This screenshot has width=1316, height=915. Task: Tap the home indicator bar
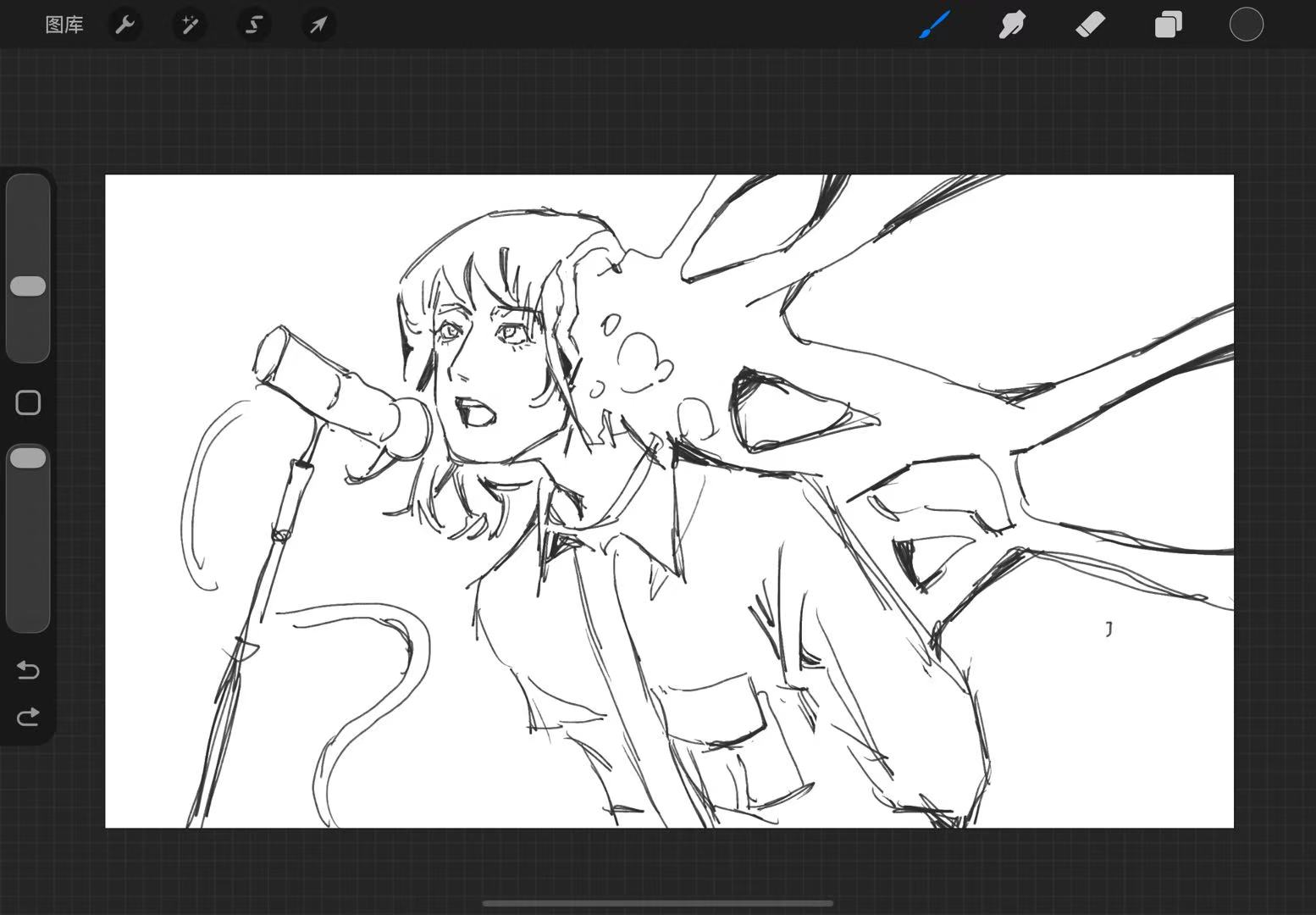[x=658, y=903]
